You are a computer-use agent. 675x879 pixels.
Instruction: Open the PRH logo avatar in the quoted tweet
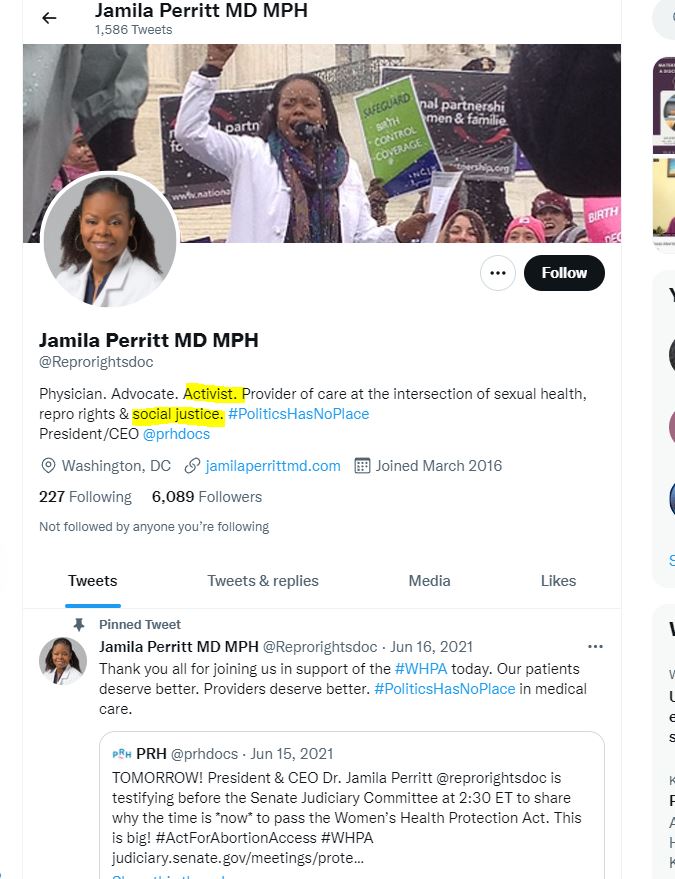pyautogui.click(x=122, y=754)
